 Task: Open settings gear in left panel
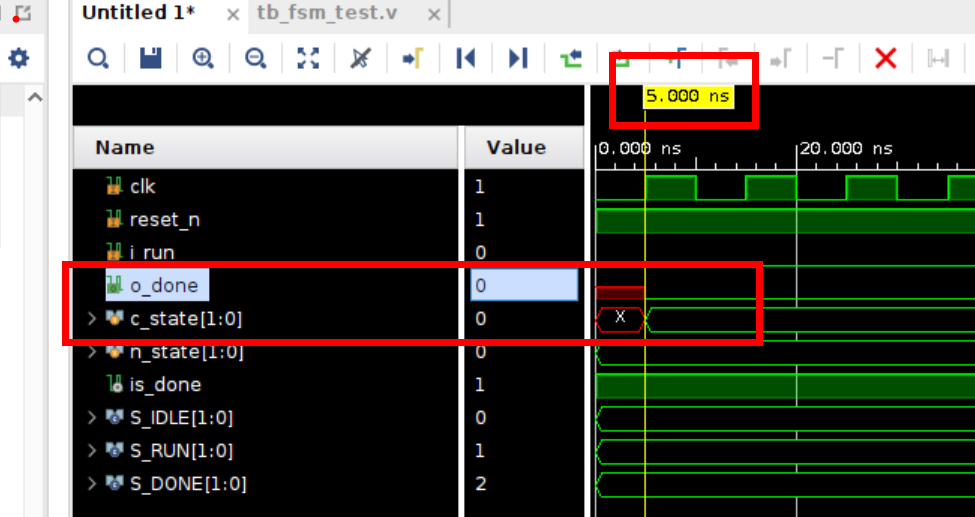click(x=18, y=58)
